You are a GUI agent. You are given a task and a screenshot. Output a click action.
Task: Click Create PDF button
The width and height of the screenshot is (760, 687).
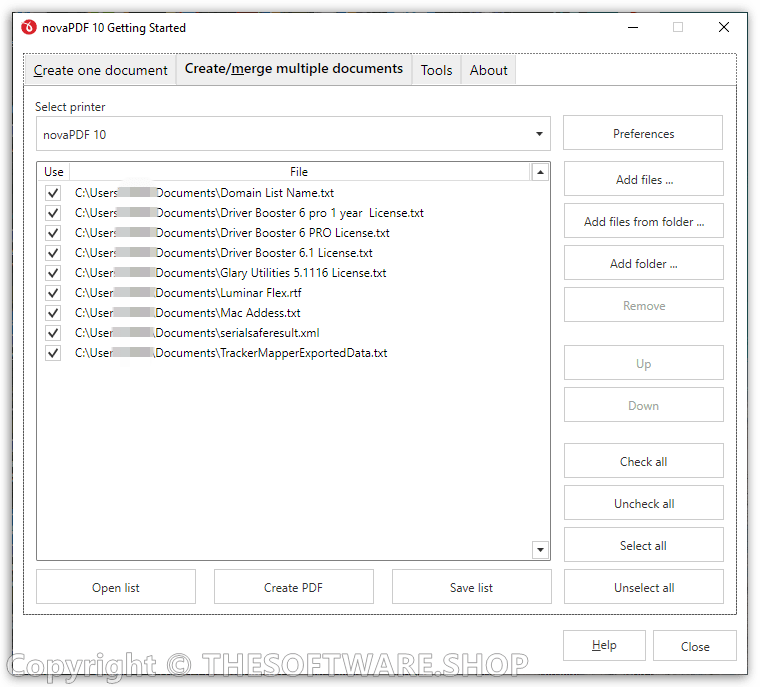(294, 588)
